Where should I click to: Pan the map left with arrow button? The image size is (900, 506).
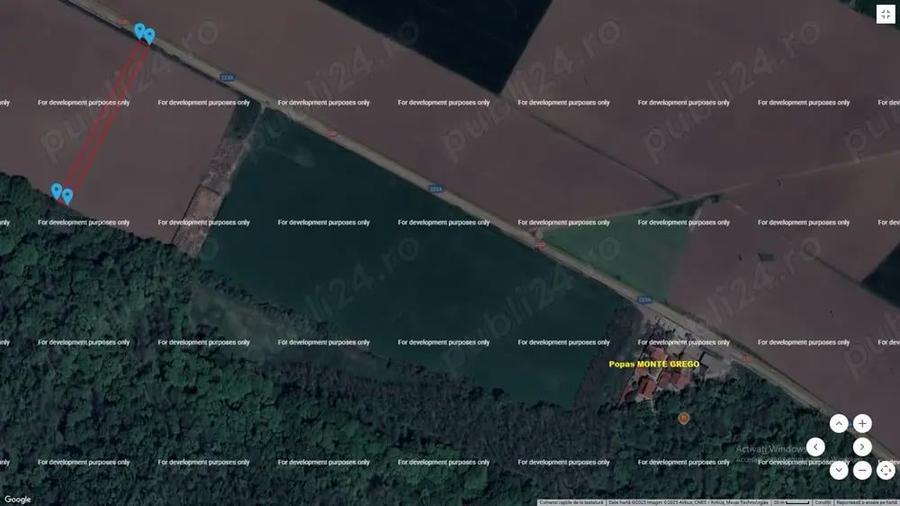pyautogui.click(x=816, y=447)
